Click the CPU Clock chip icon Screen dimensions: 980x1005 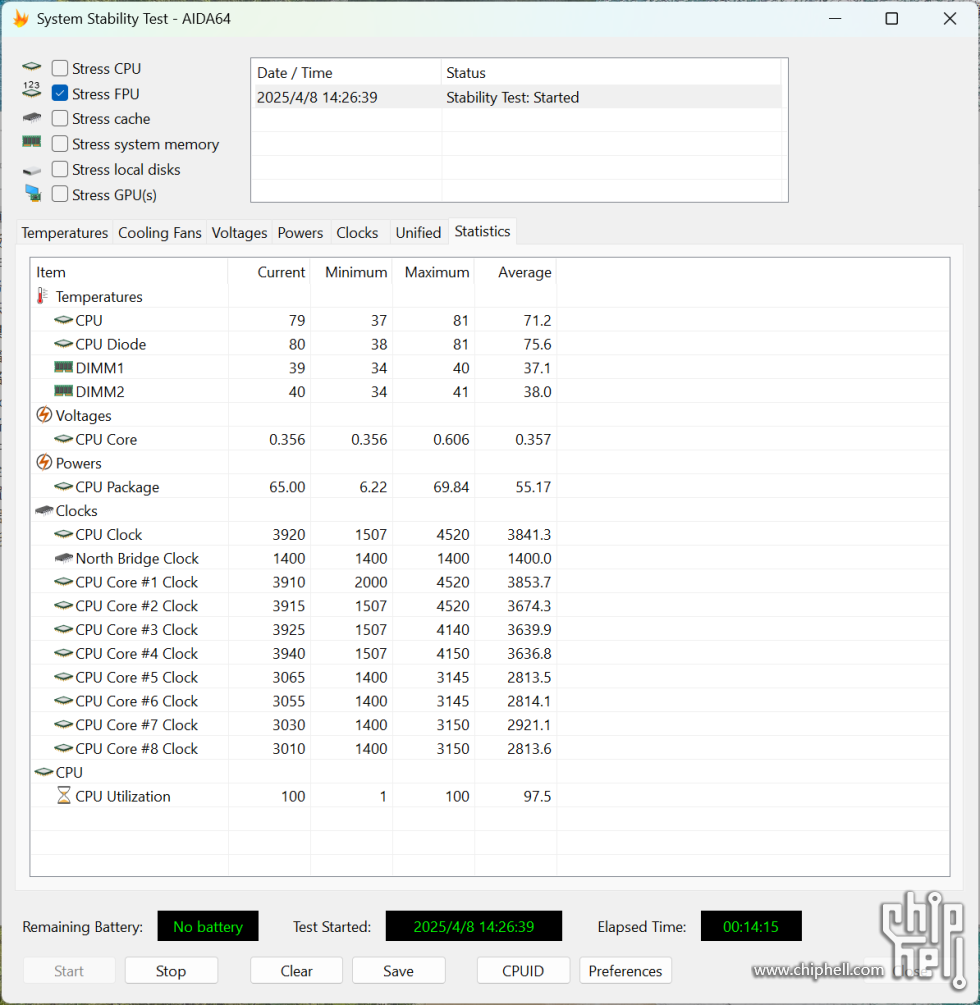point(63,534)
